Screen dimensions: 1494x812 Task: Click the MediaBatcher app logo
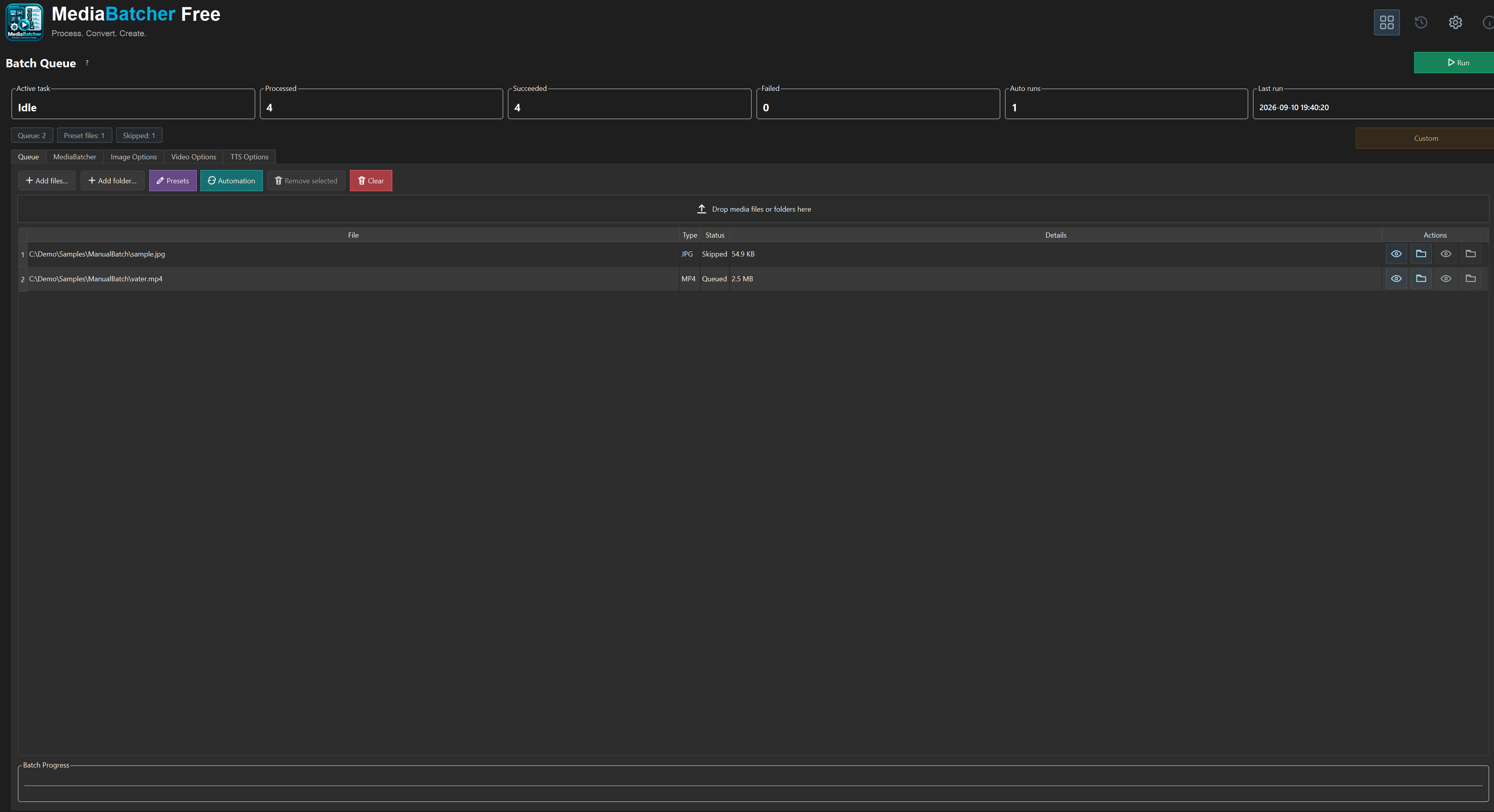24,22
